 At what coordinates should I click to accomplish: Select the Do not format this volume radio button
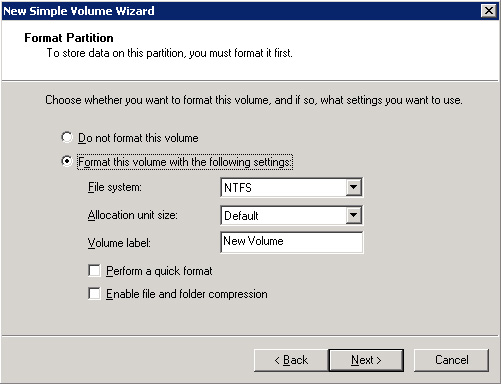(67, 137)
